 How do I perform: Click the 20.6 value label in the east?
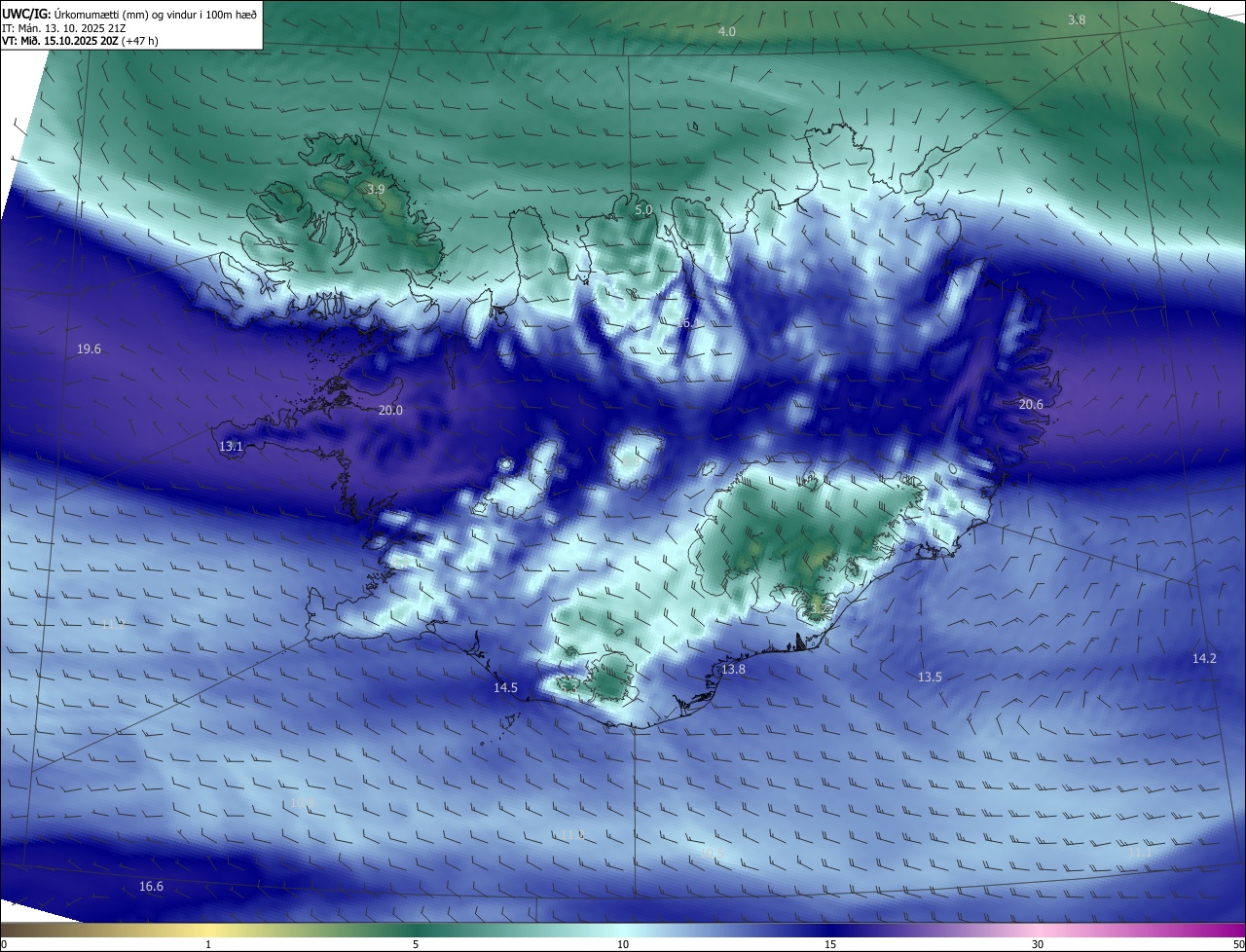coord(1031,404)
